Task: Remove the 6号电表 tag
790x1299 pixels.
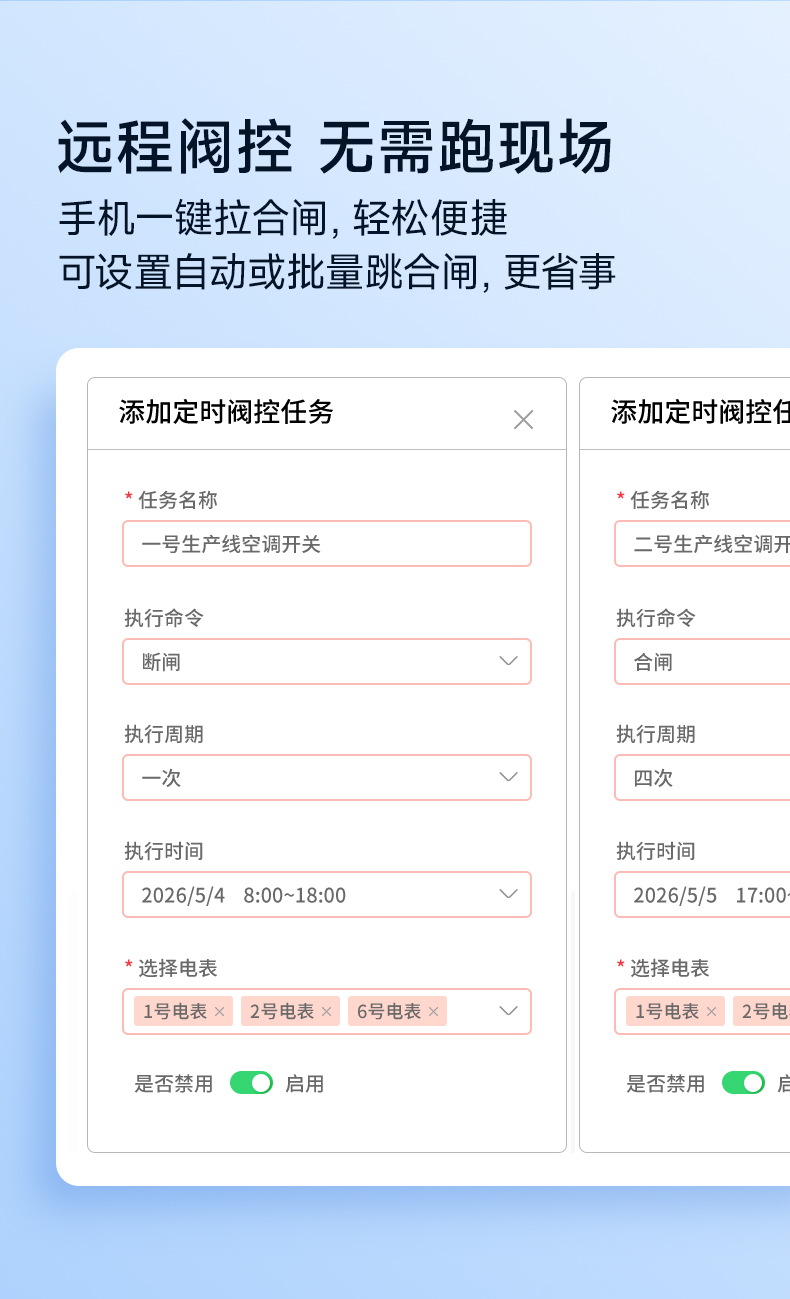Action: coord(433,1012)
